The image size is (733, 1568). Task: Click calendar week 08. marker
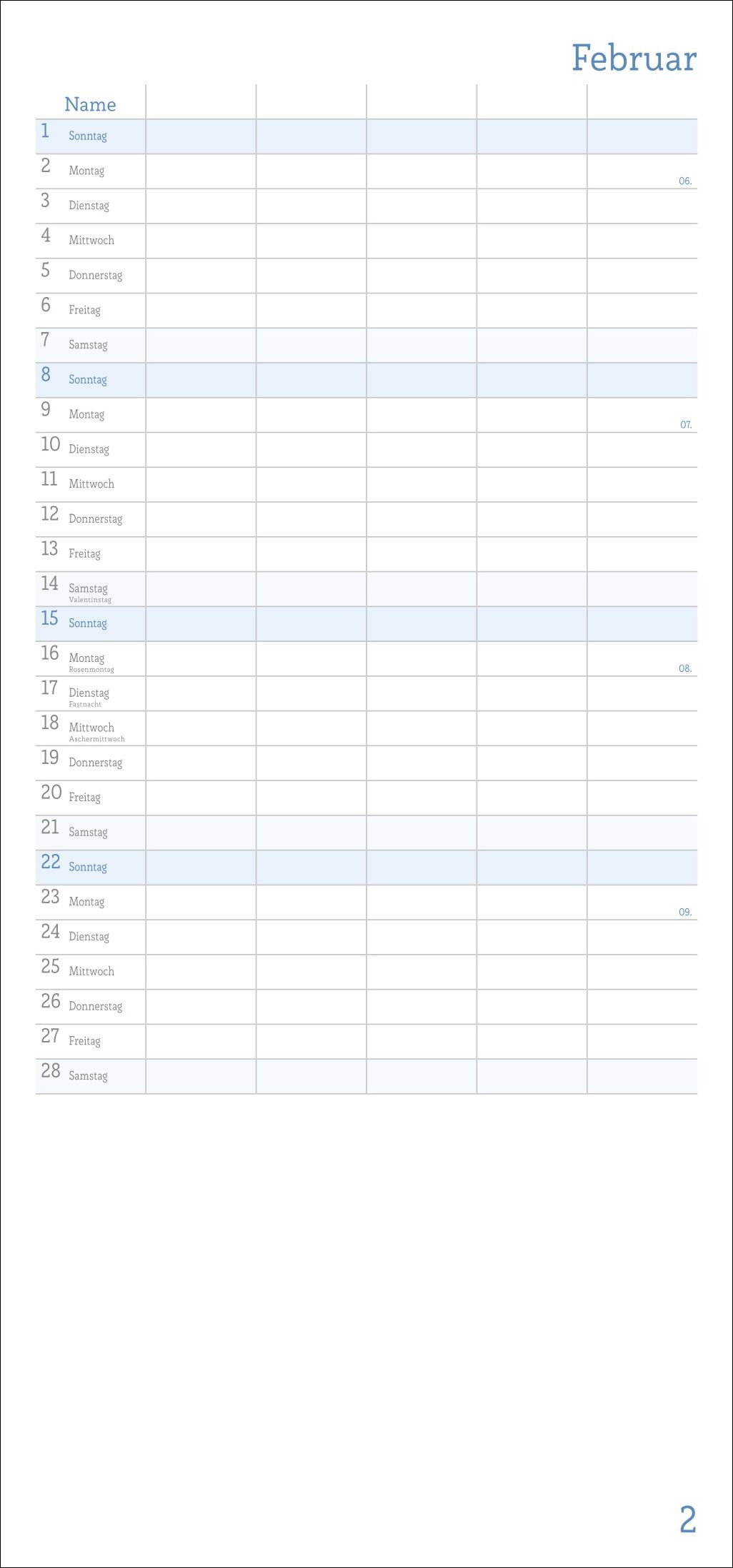pos(685,669)
